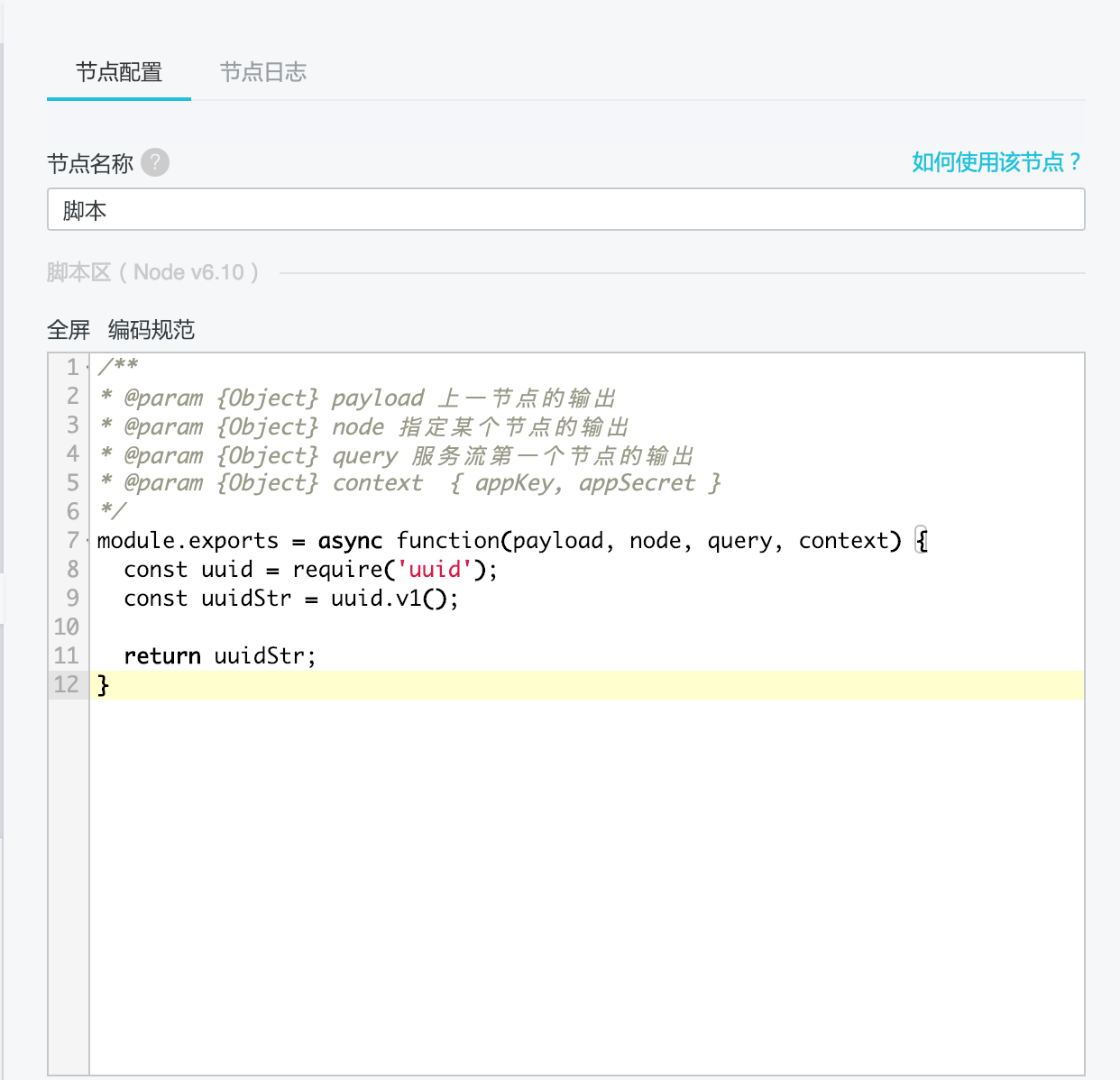The image size is (1120, 1080).
Task: Open the 如何使用该节点？ help link
Action: coord(996,162)
